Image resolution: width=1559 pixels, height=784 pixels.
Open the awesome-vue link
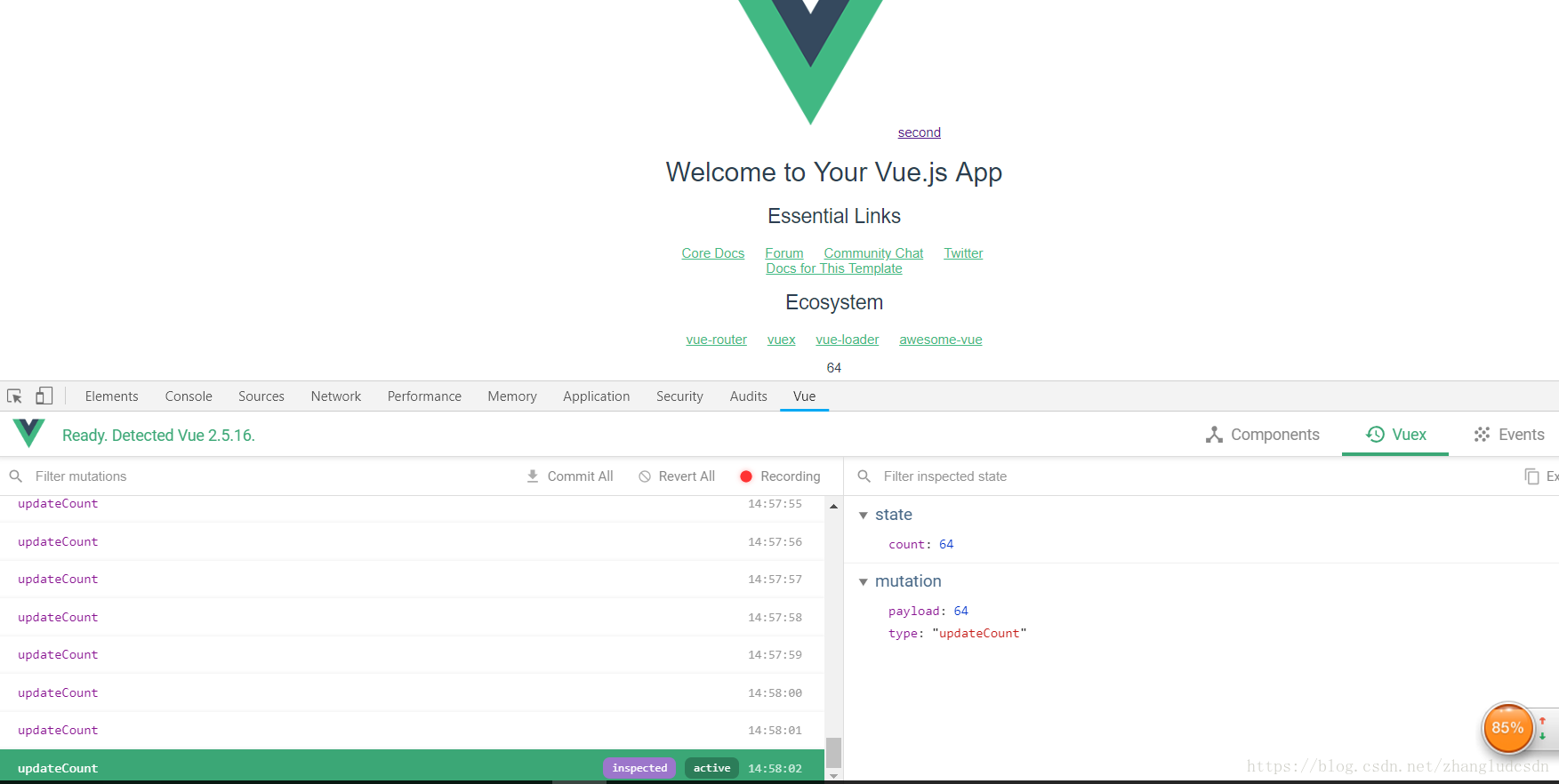[940, 340]
